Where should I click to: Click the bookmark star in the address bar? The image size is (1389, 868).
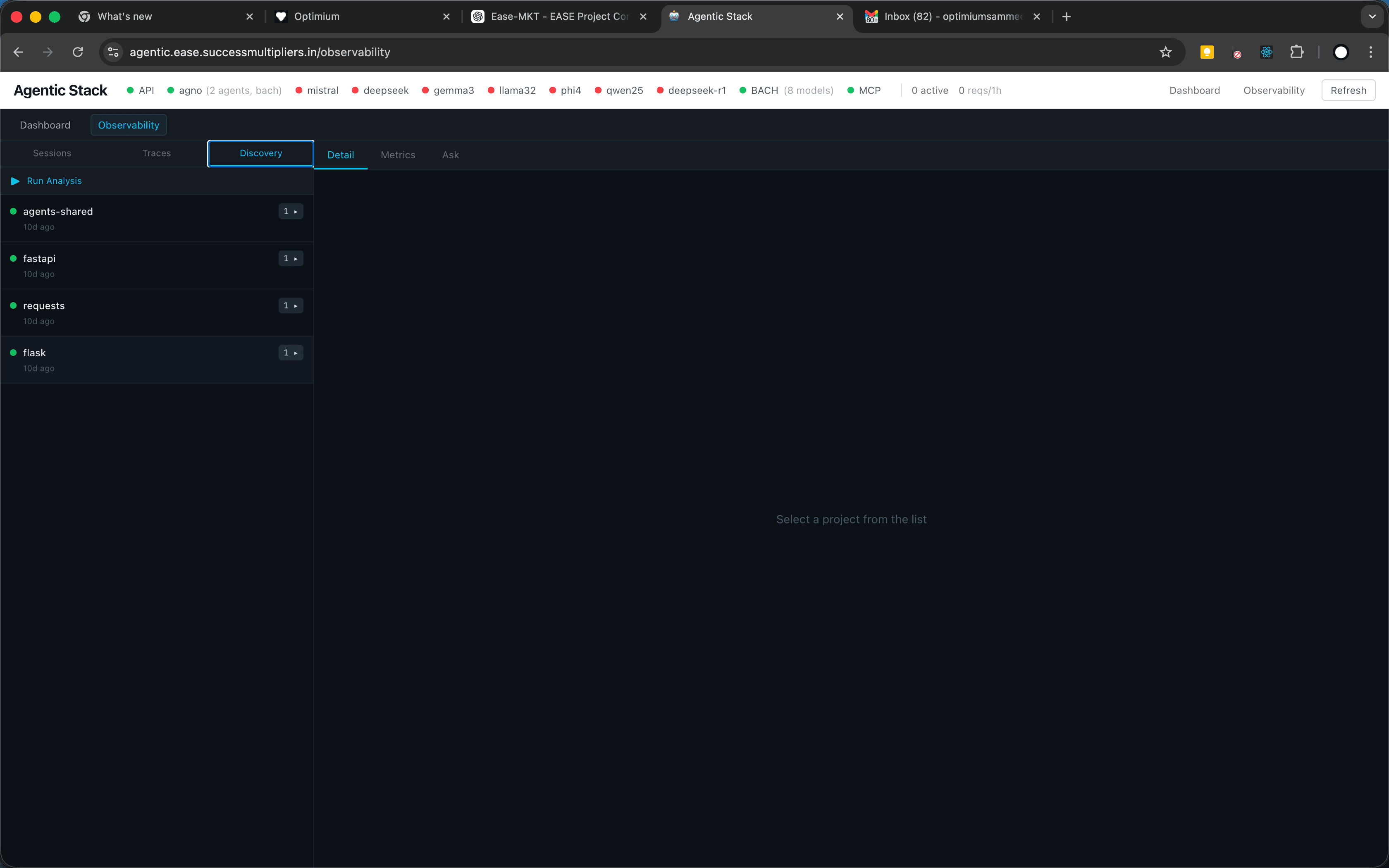(x=1166, y=52)
